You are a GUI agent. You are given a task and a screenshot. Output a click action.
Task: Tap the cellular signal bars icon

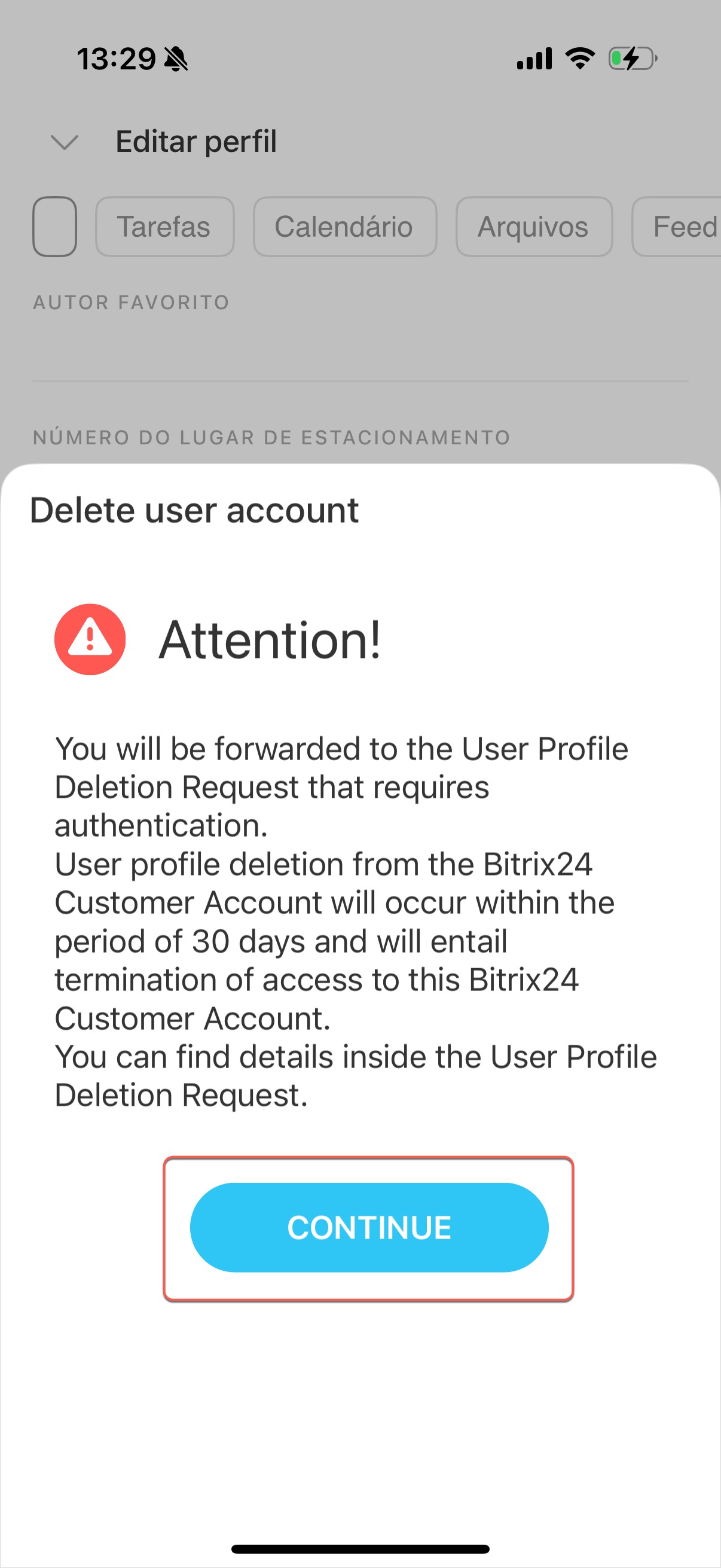[x=534, y=59]
